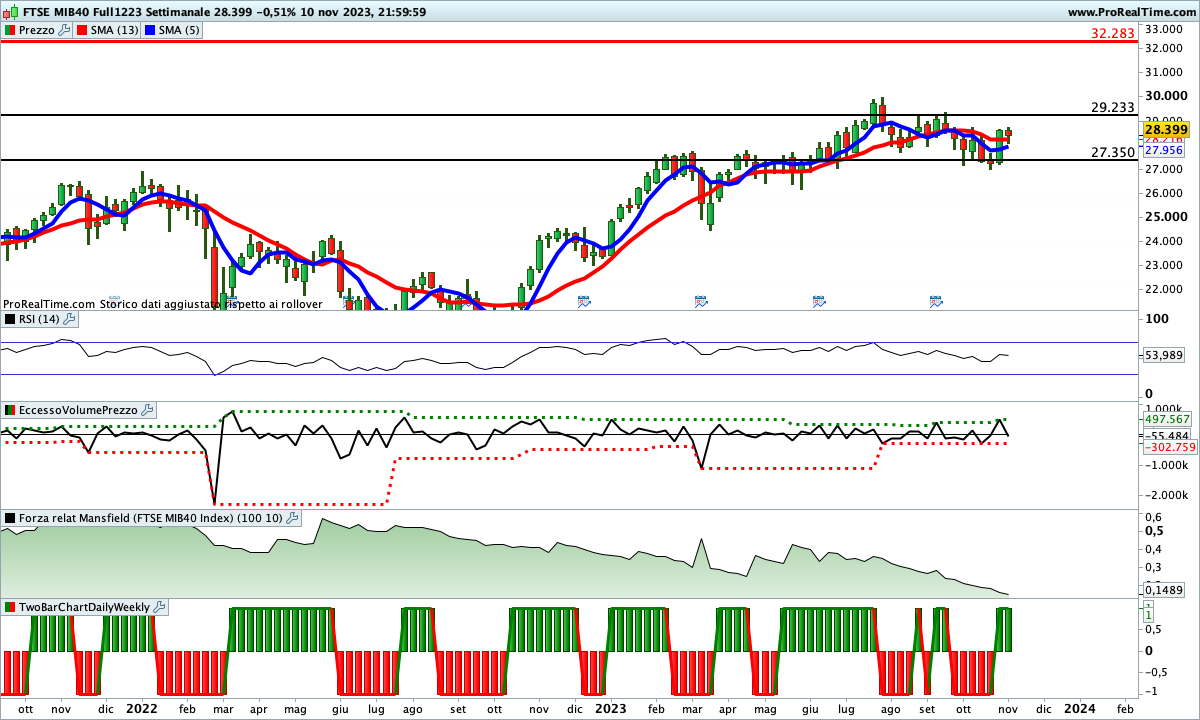Click the black 29.233 horizontal line
This screenshot has height=720, width=1200.
coord(570,115)
